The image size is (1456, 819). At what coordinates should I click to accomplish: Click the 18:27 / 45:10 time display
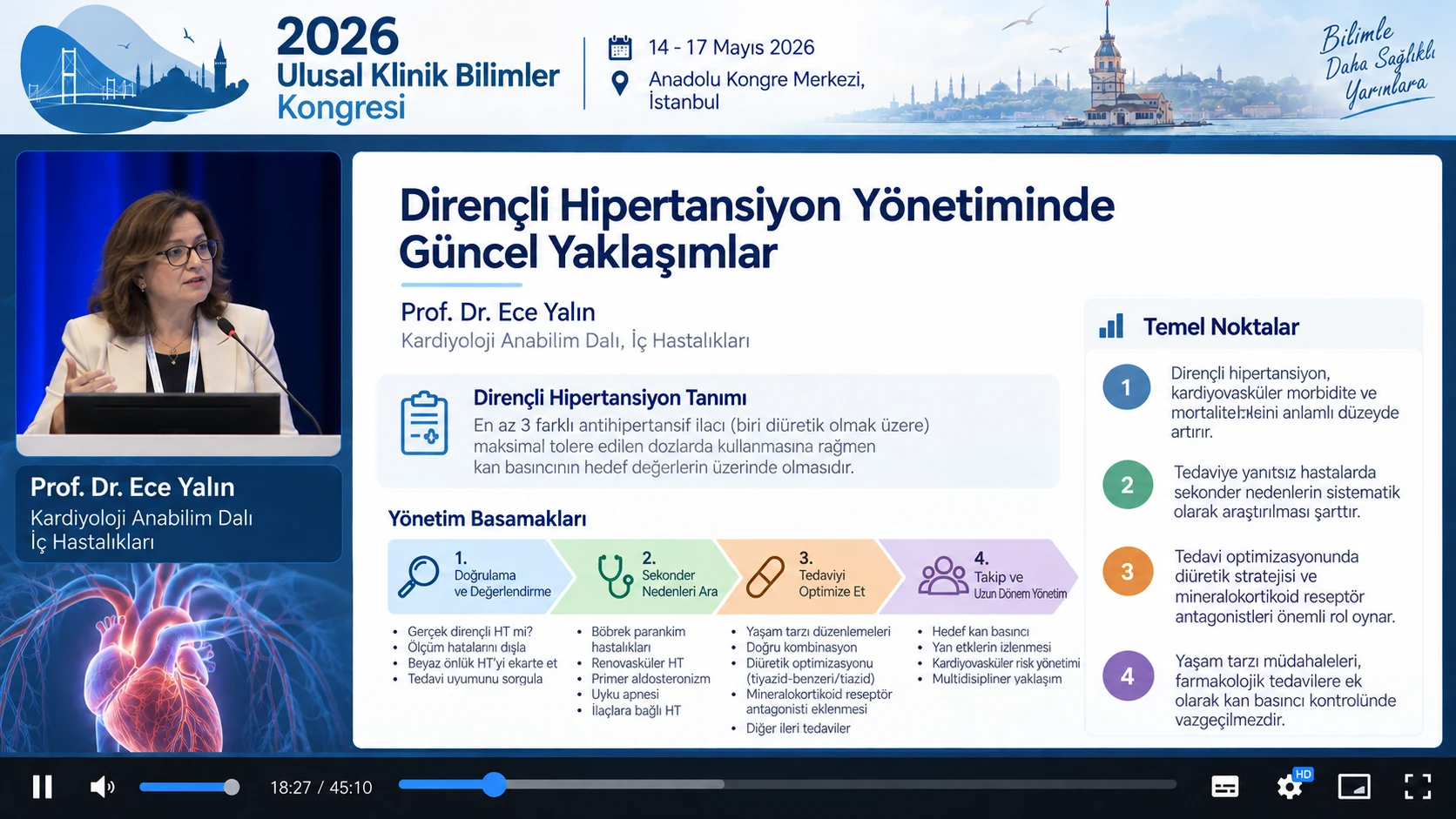pos(320,788)
